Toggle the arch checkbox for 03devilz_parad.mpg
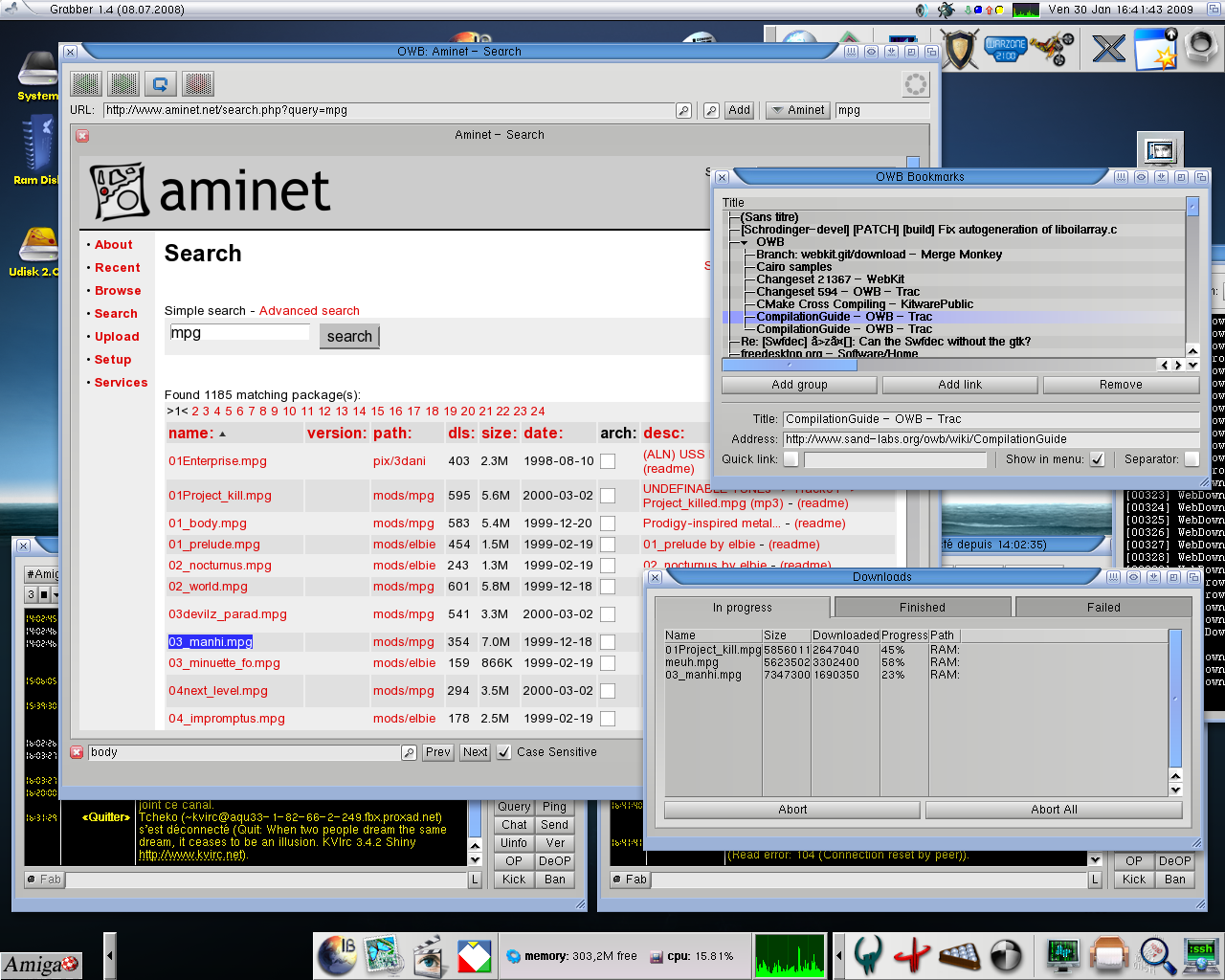Viewport: 1225px width, 980px height. (x=607, y=614)
